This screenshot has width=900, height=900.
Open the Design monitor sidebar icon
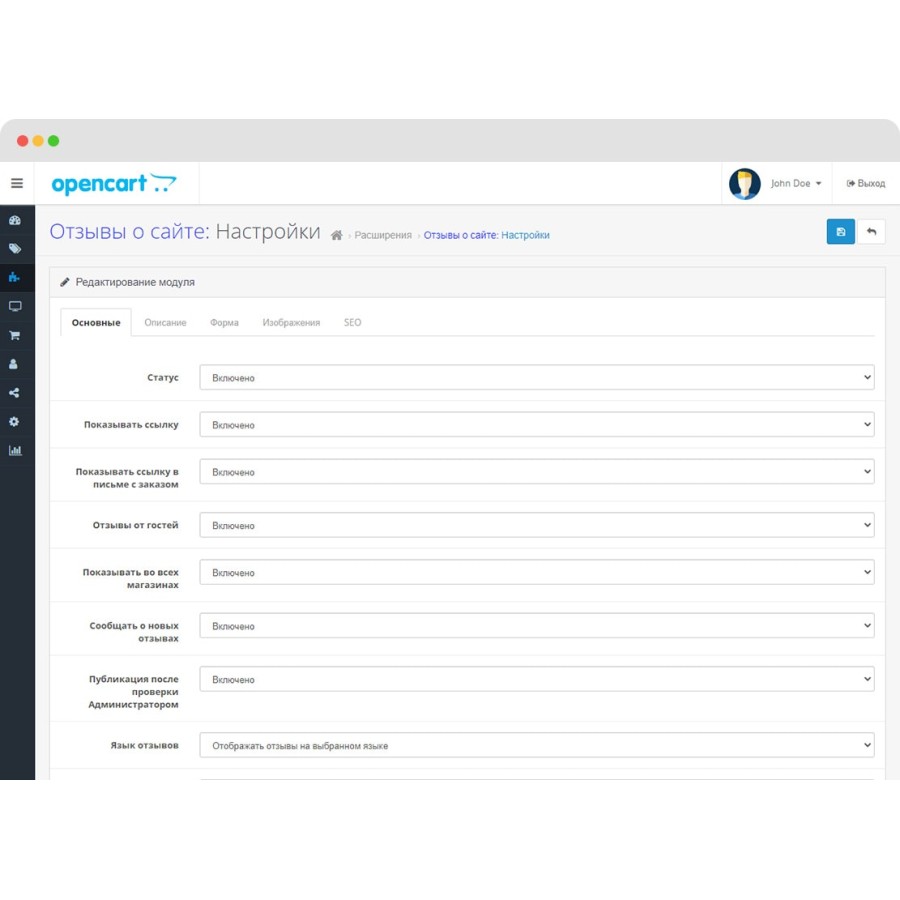15,307
